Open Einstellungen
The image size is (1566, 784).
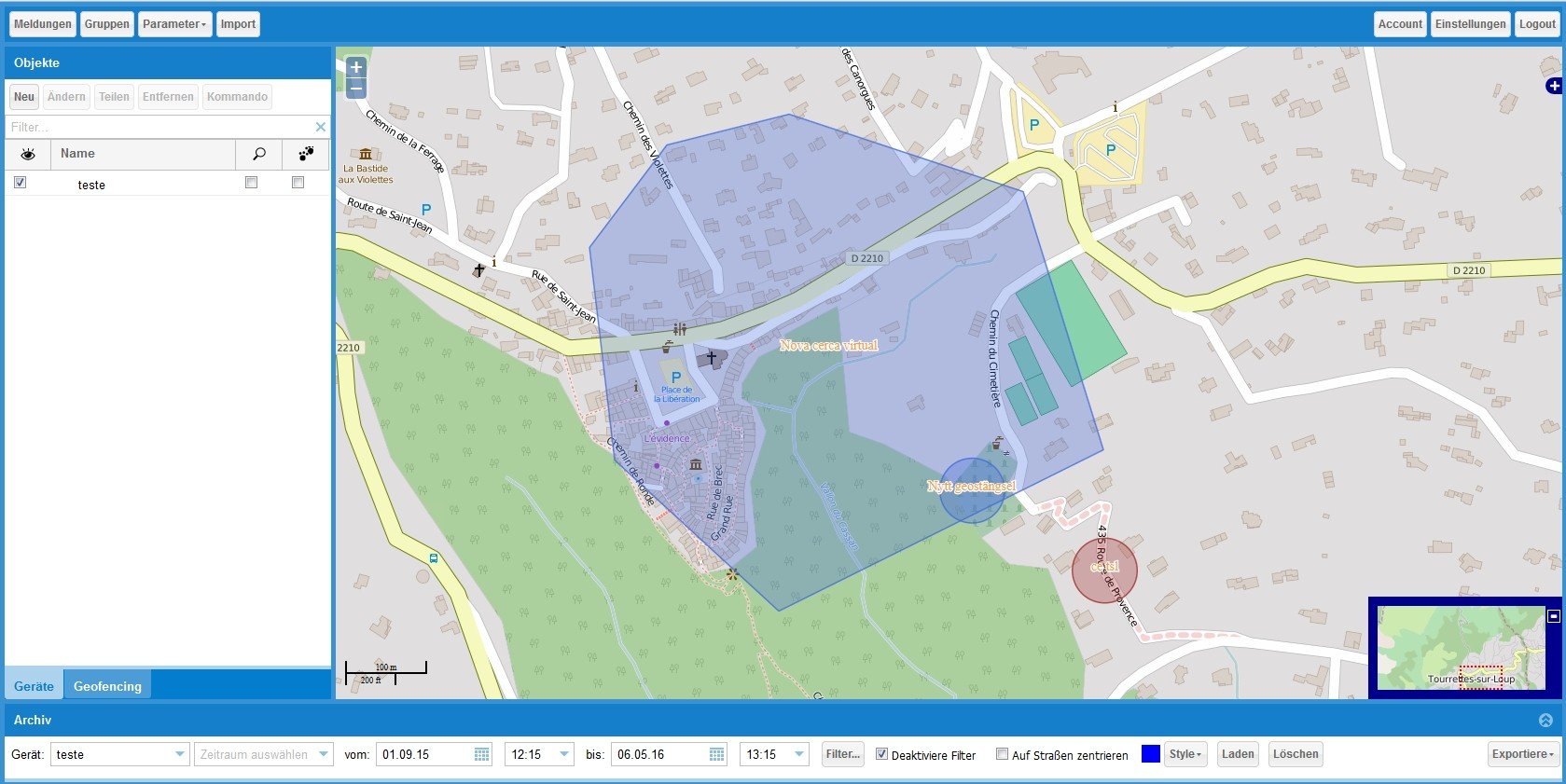tap(1470, 24)
